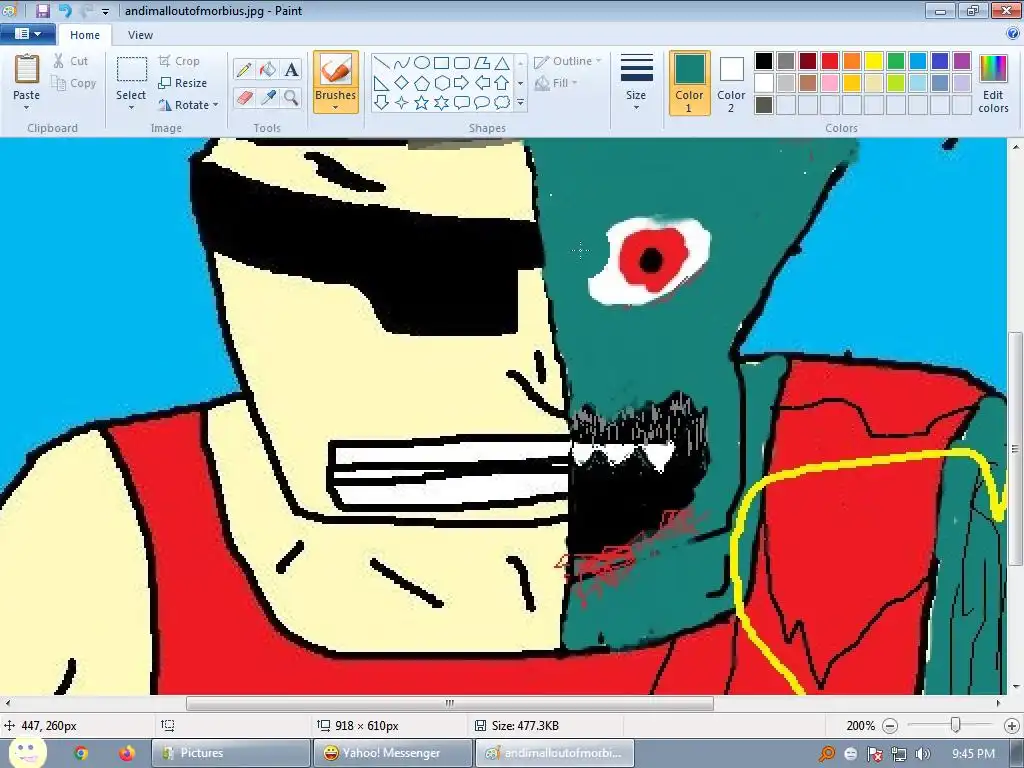Activate Color 2 selector

tap(731, 83)
